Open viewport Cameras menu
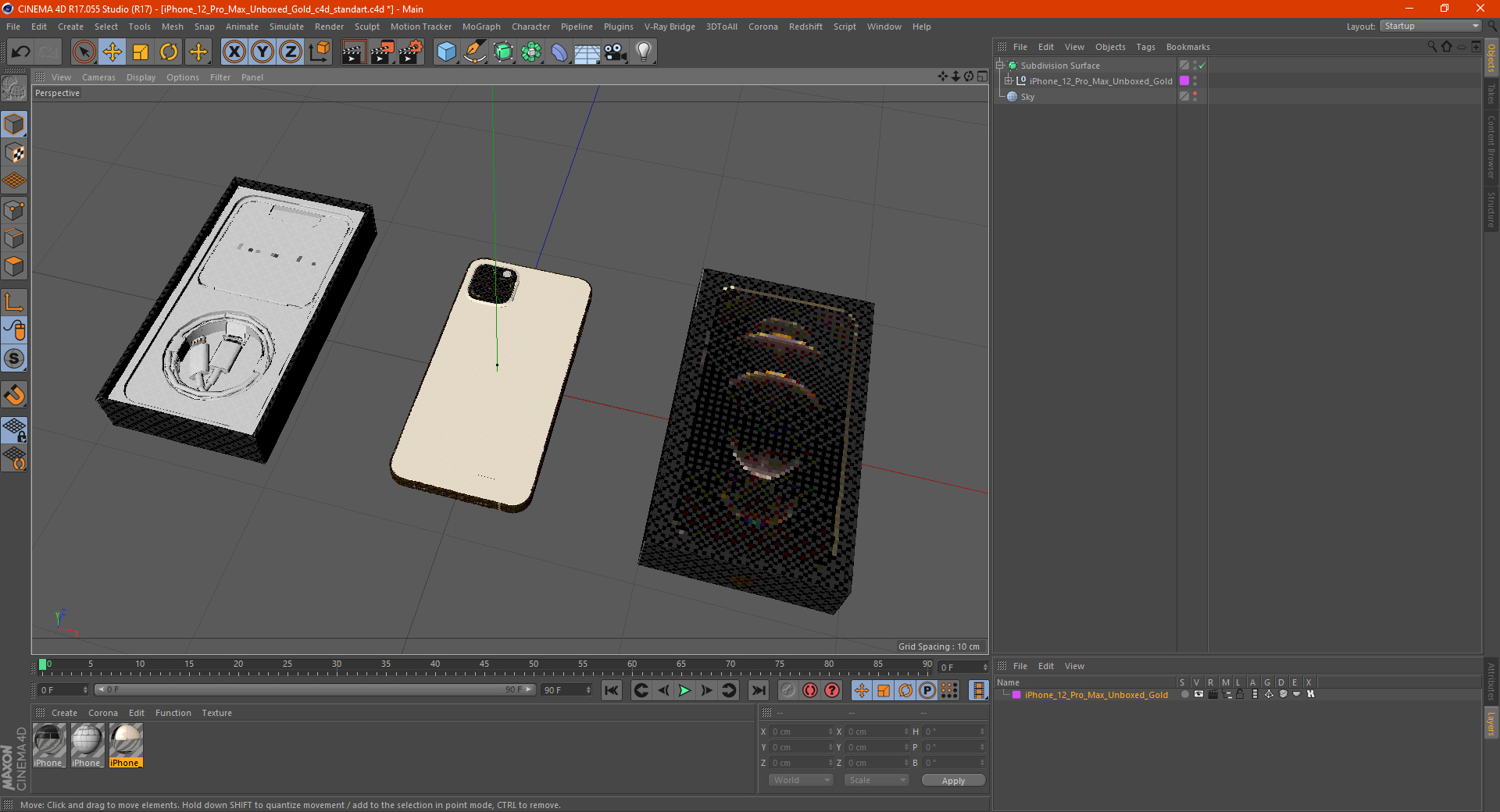1500x812 pixels. coord(98,77)
